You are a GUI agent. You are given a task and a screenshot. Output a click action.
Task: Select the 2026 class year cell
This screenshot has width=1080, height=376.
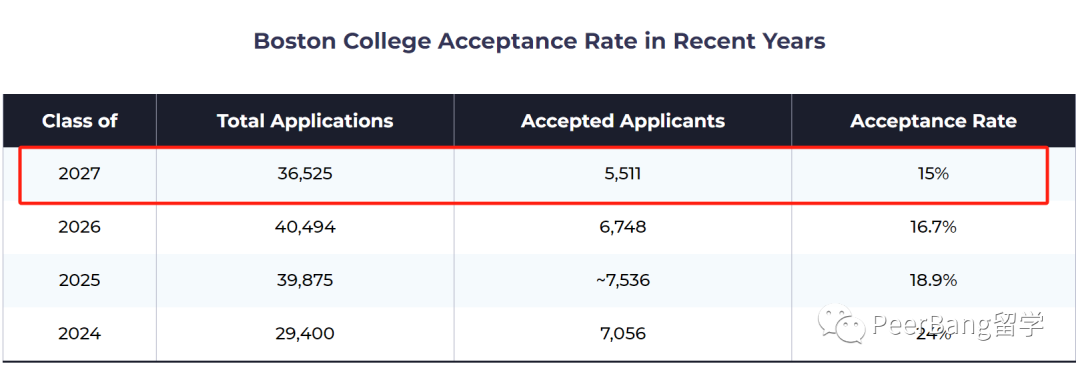point(80,227)
